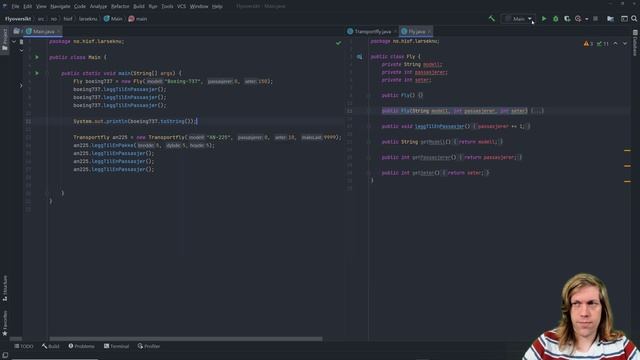Open the Help menu
Viewport: 640px width, 360px height.
[217, 7]
